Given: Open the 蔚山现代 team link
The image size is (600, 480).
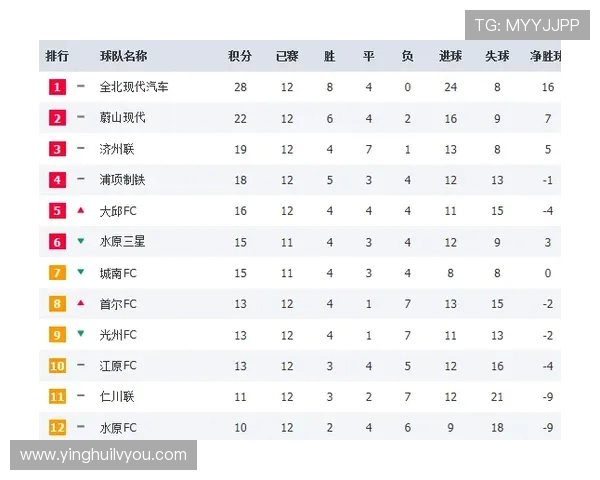Looking at the screenshot, I should [x=123, y=118].
